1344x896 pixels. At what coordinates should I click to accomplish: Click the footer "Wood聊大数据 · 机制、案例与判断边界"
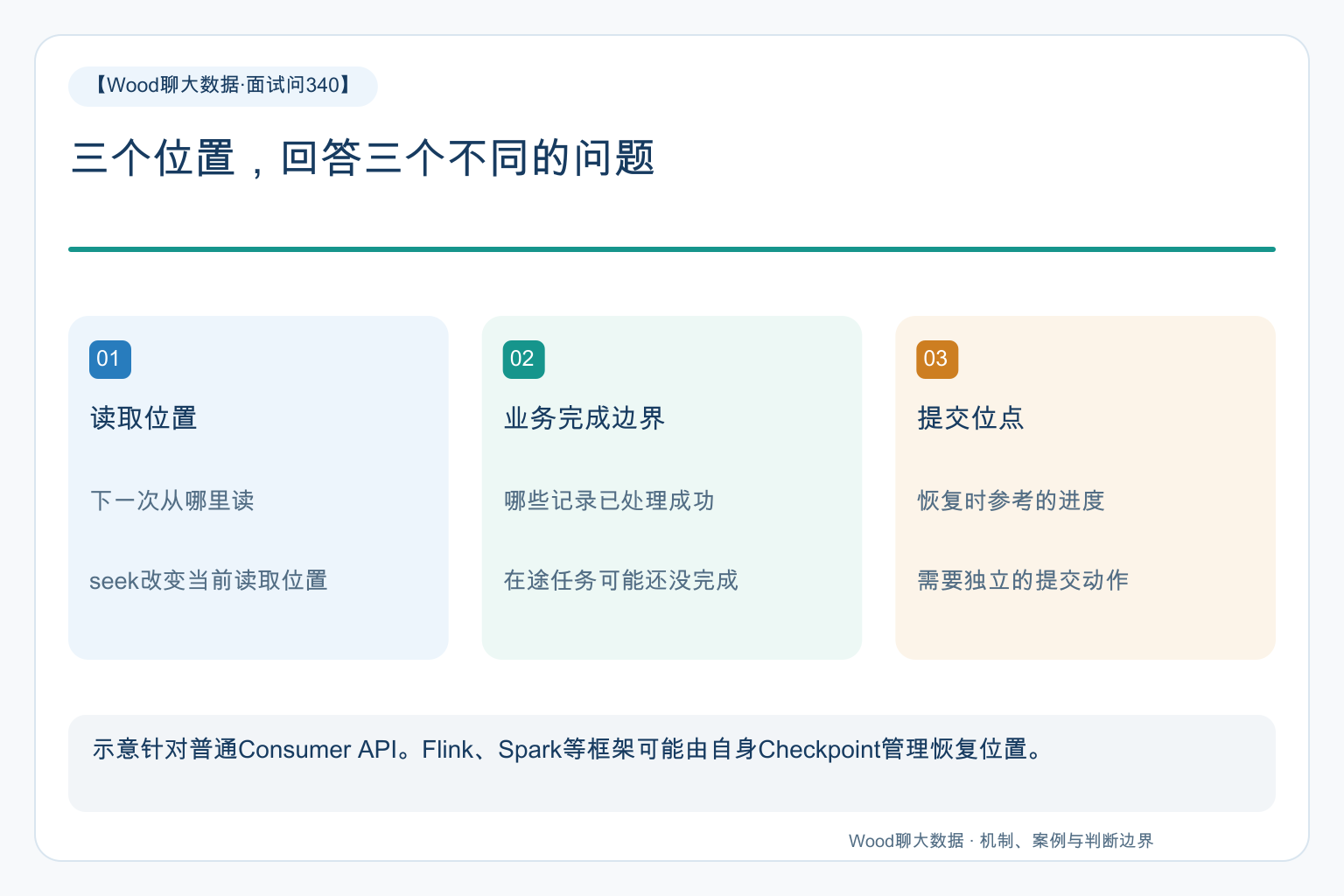(1001, 841)
